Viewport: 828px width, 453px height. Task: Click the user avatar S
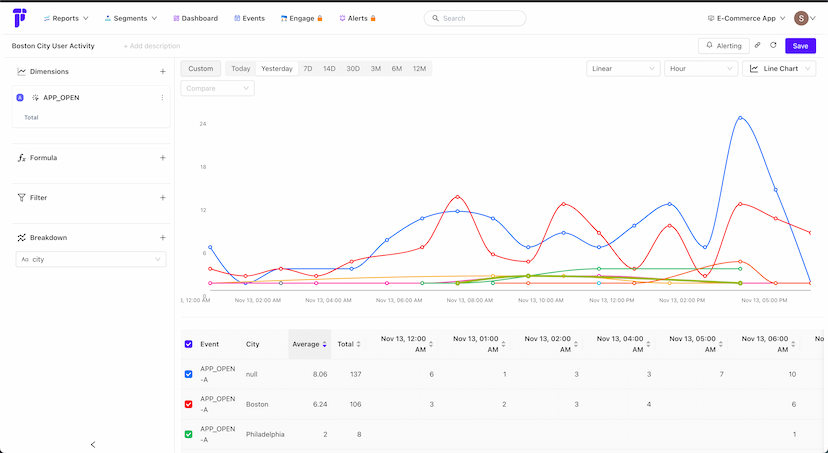click(801, 18)
